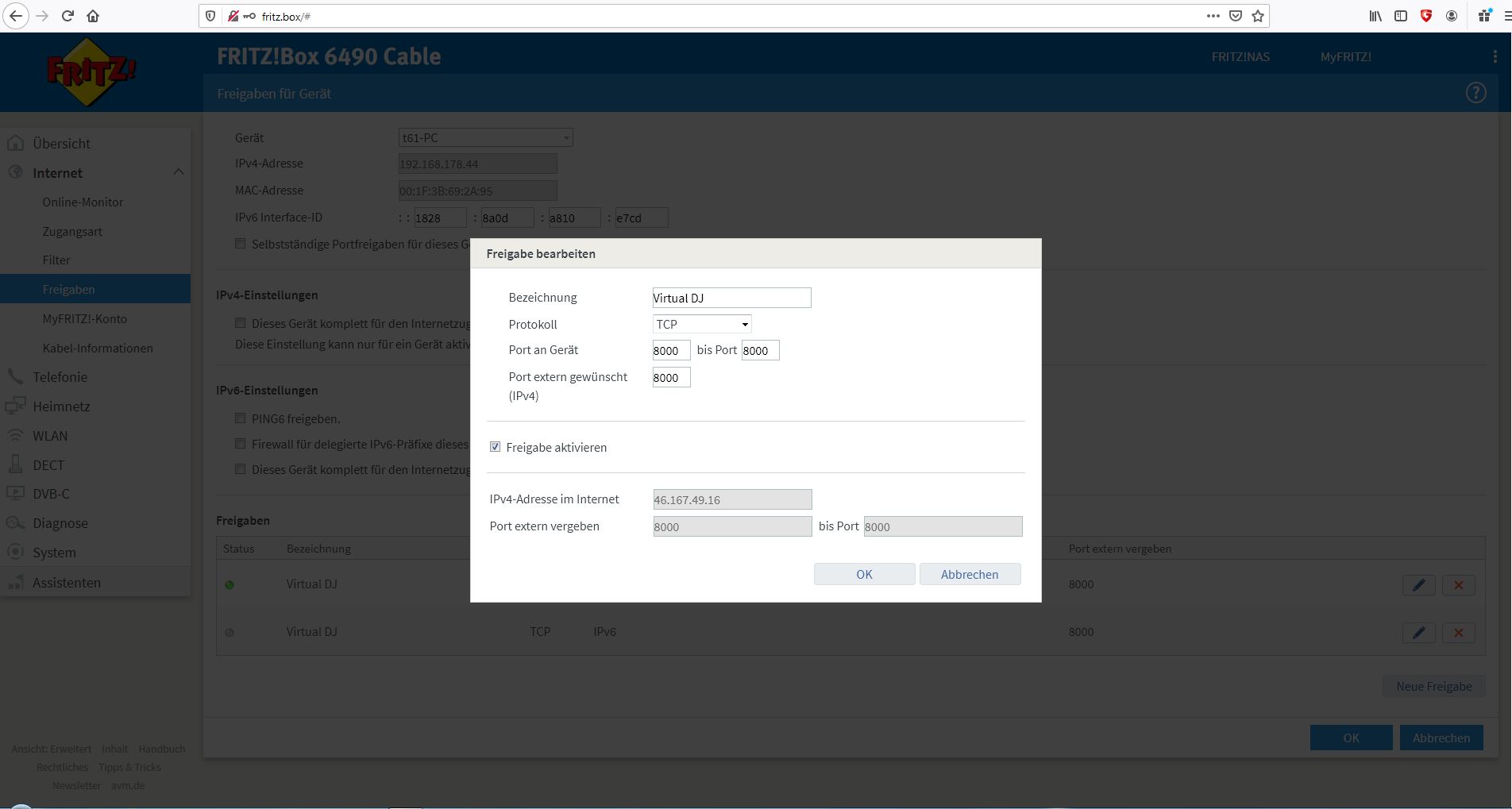
Task: Open the FRITZ!Box vertical dots menu
Action: 1495,56
